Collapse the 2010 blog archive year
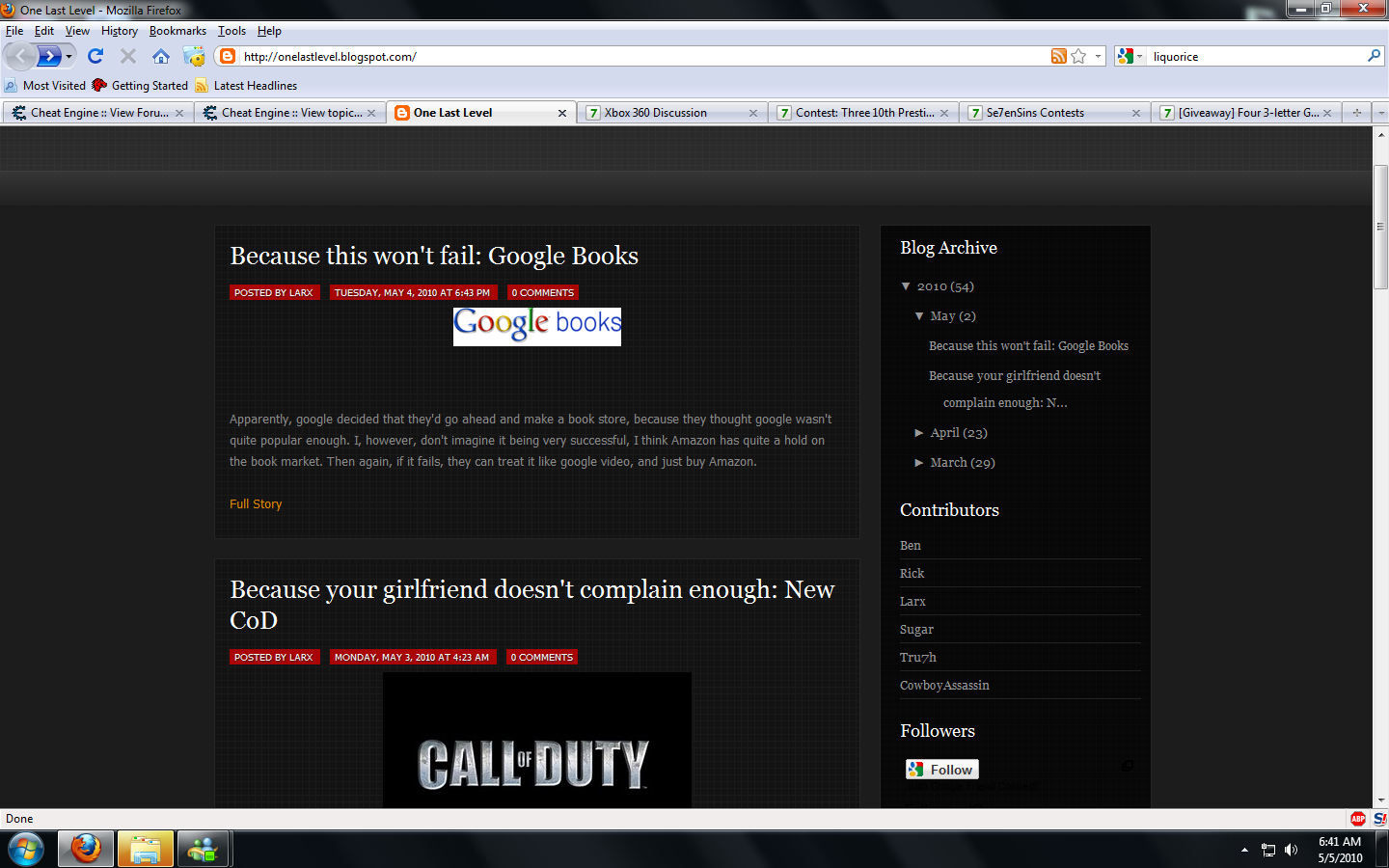1389x868 pixels. coord(906,286)
